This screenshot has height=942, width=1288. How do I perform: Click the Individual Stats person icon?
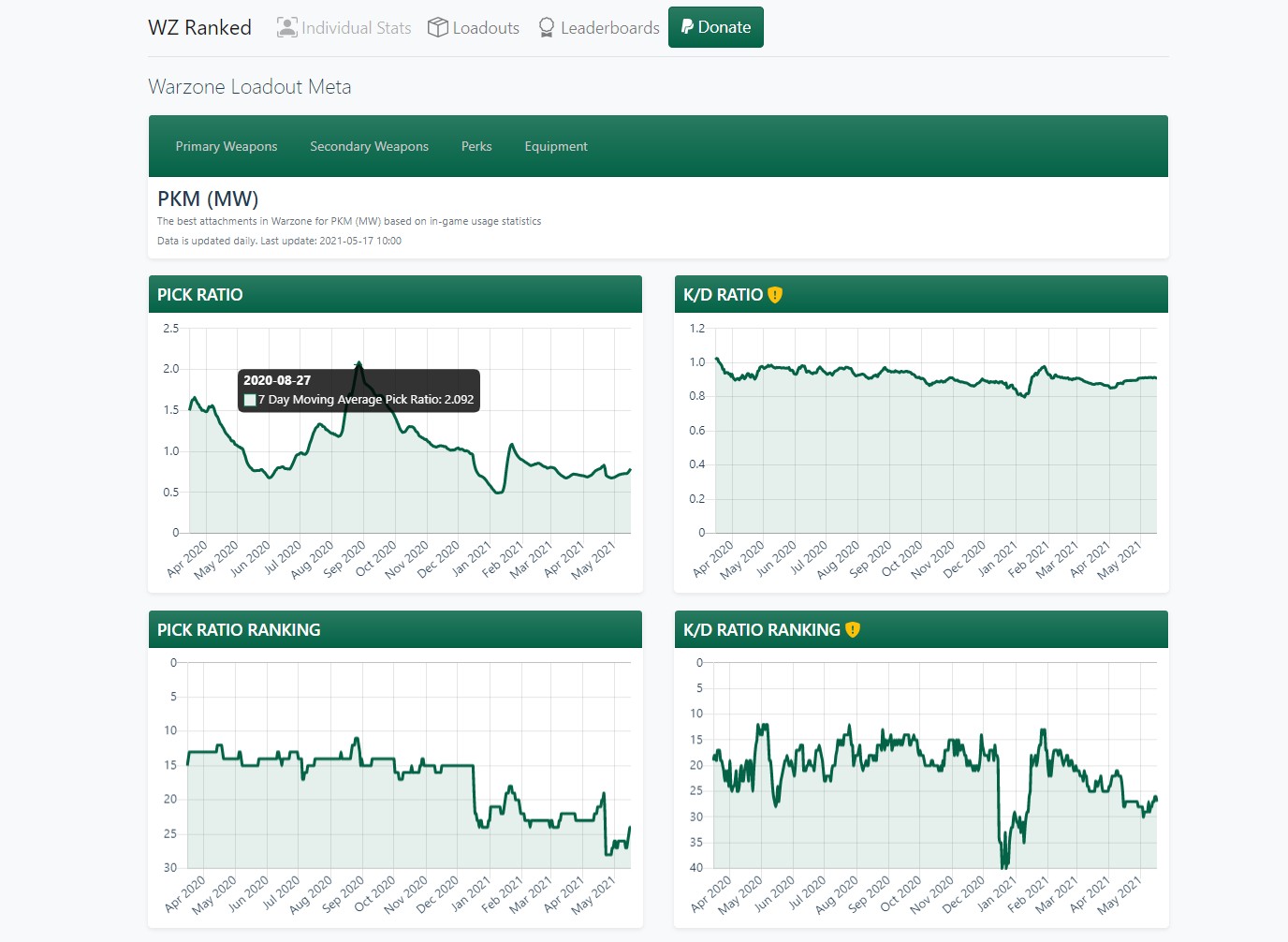click(x=286, y=27)
